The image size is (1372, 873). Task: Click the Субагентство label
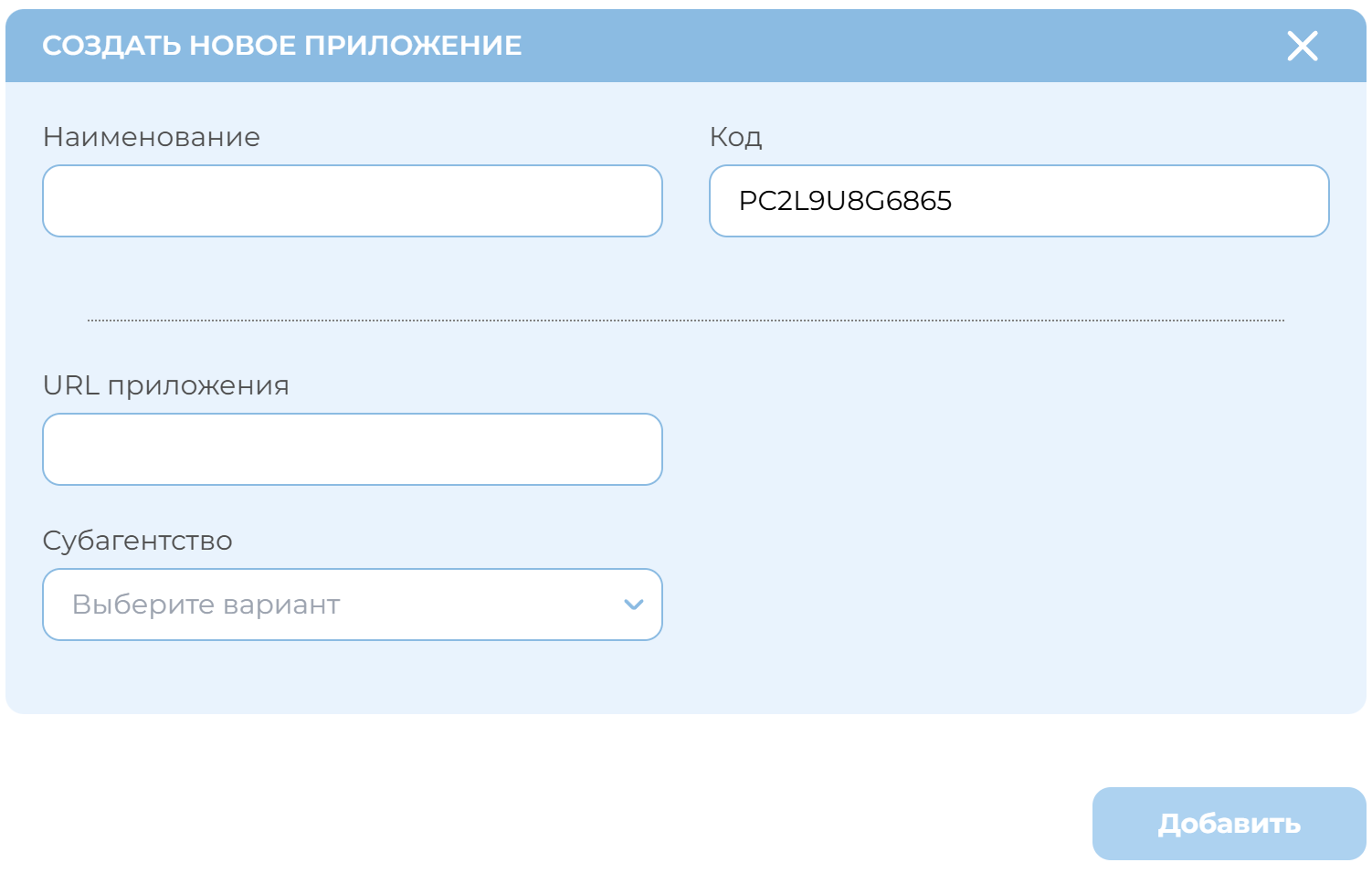point(138,541)
